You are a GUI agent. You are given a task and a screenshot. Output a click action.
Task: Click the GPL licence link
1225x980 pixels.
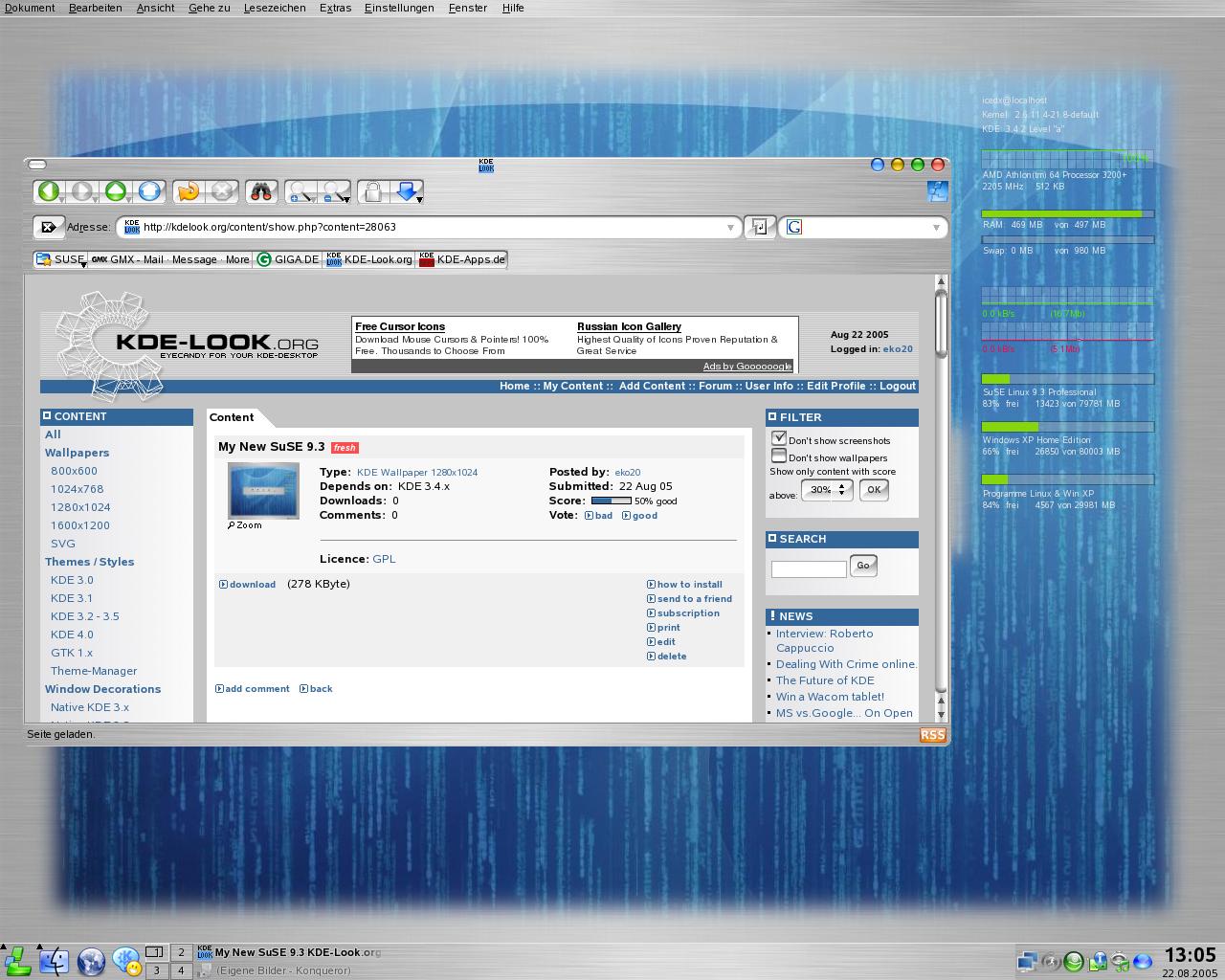(x=384, y=559)
